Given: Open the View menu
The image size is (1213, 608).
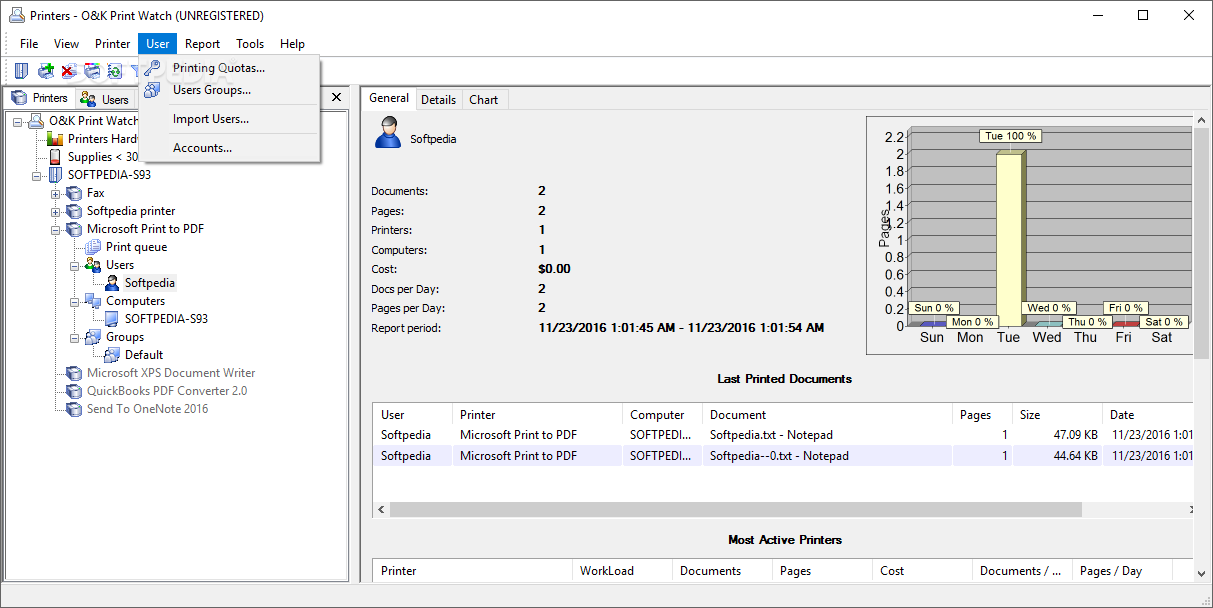Looking at the screenshot, I should click(66, 44).
